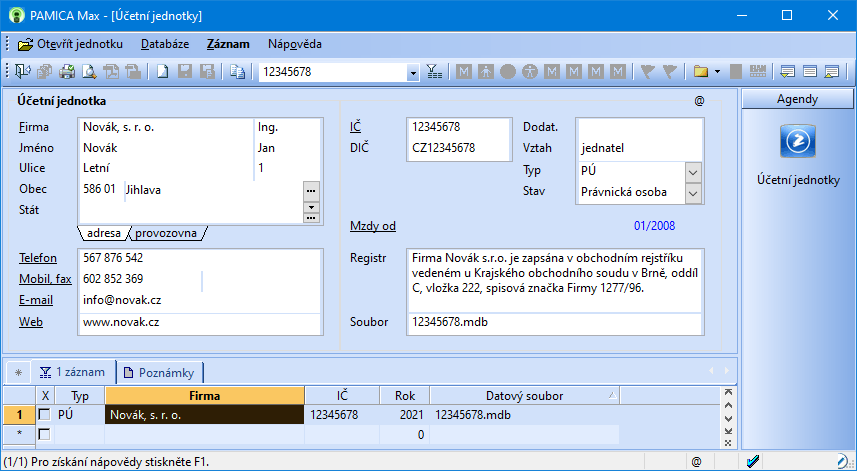
Task: Click the expand-table cross icon
Action: (727, 443)
